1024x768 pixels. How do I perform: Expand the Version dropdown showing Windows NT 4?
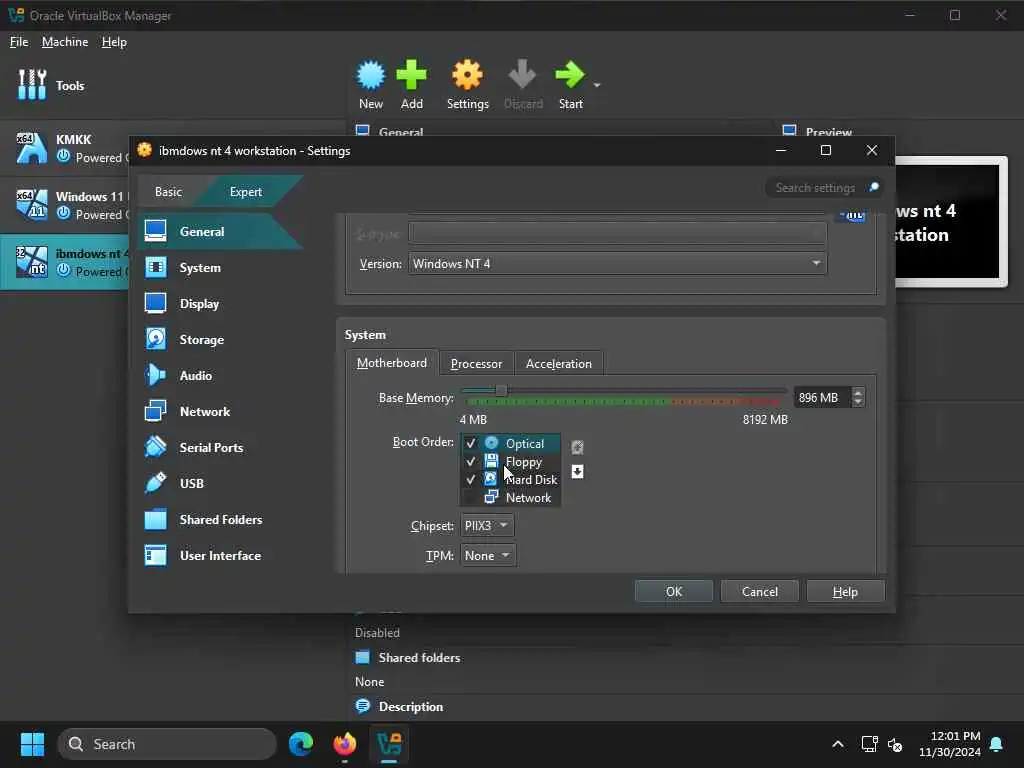tap(617, 264)
